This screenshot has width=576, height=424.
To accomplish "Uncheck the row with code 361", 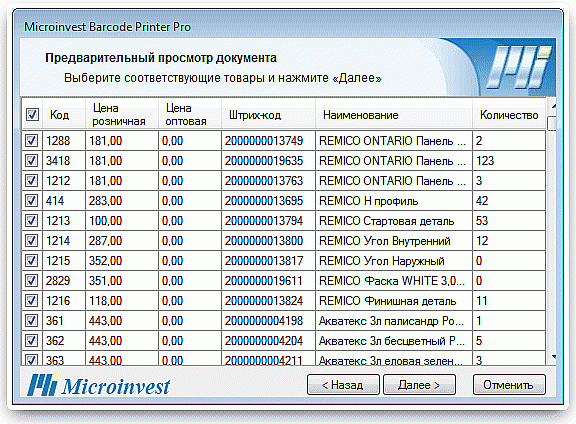I will coord(31,320).
